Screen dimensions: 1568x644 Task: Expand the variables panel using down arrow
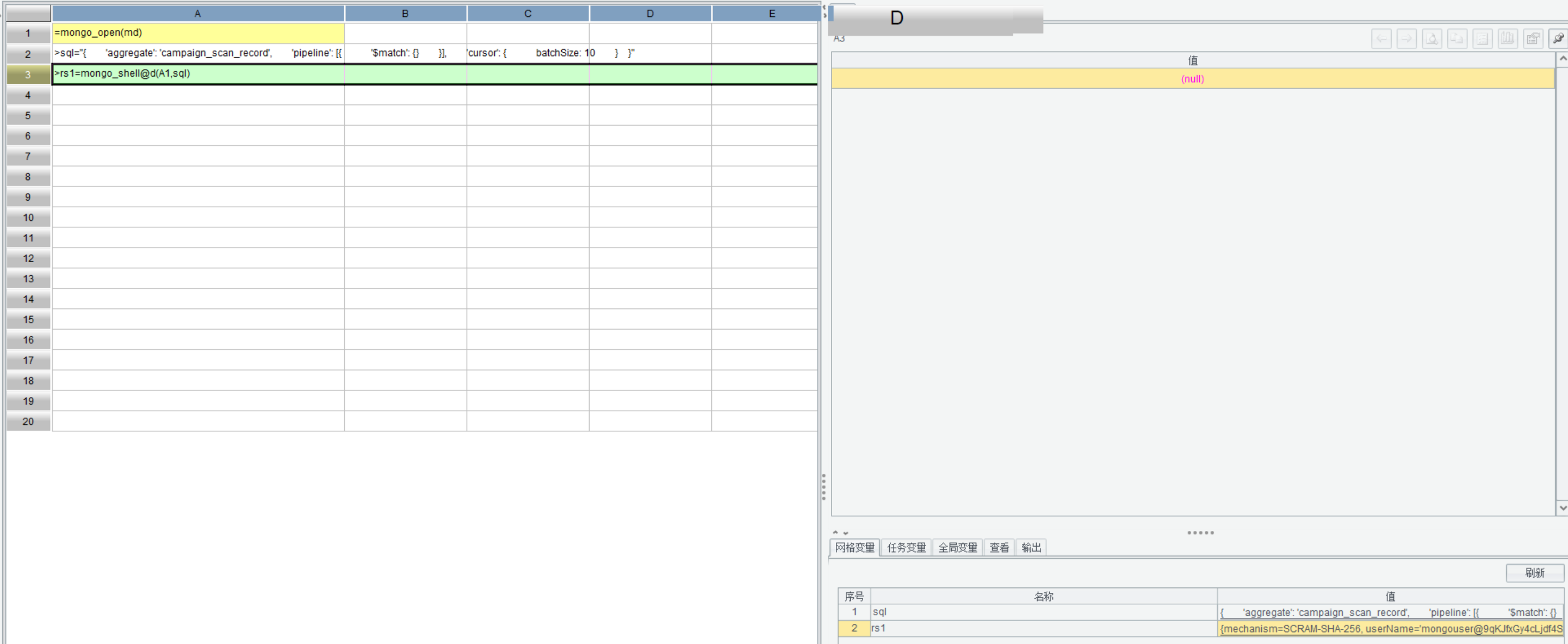(x=846, y=532)
